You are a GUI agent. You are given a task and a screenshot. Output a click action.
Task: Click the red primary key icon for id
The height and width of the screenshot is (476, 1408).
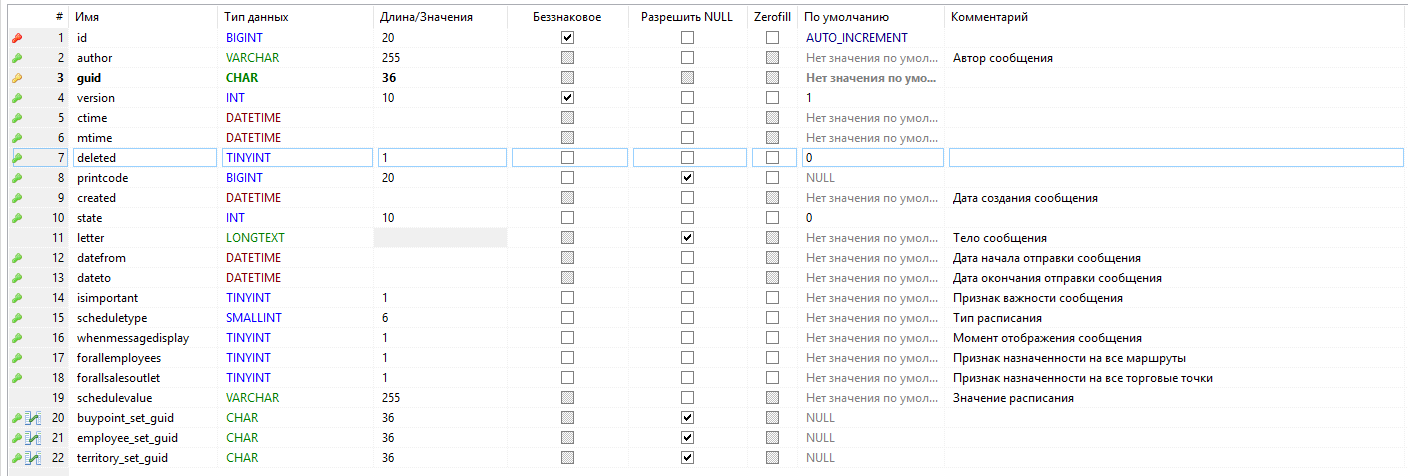click(x=16, y=38)
